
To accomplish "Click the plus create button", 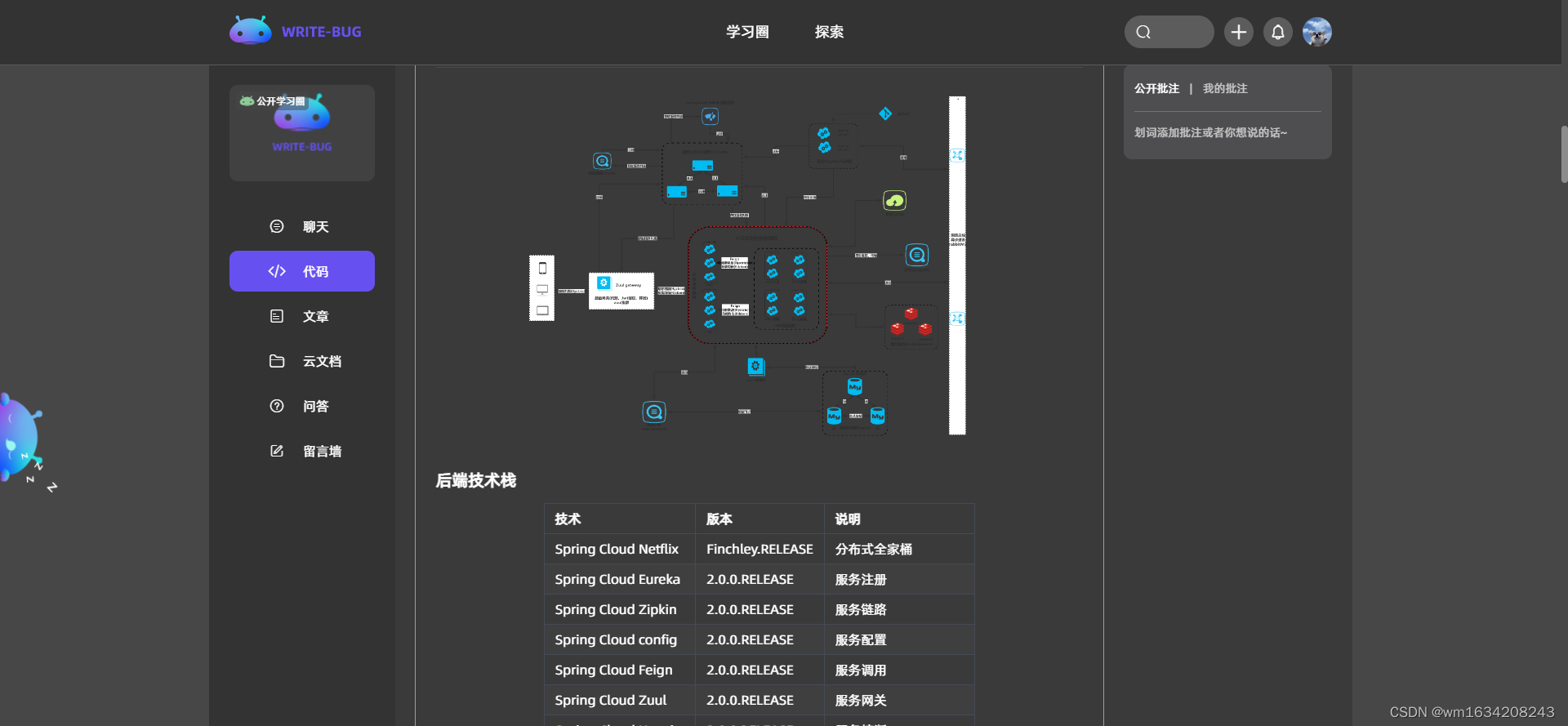I will click(1239, 32).
